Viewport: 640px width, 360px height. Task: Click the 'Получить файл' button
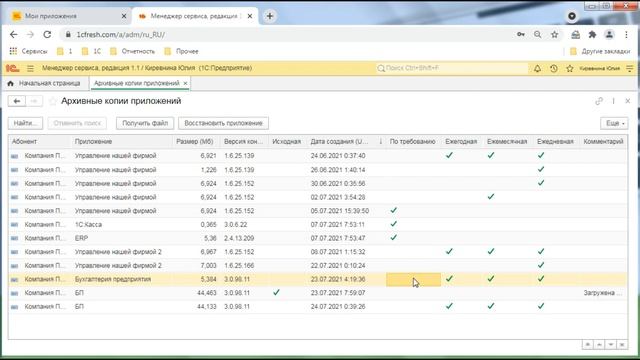[x=145, y=123]
